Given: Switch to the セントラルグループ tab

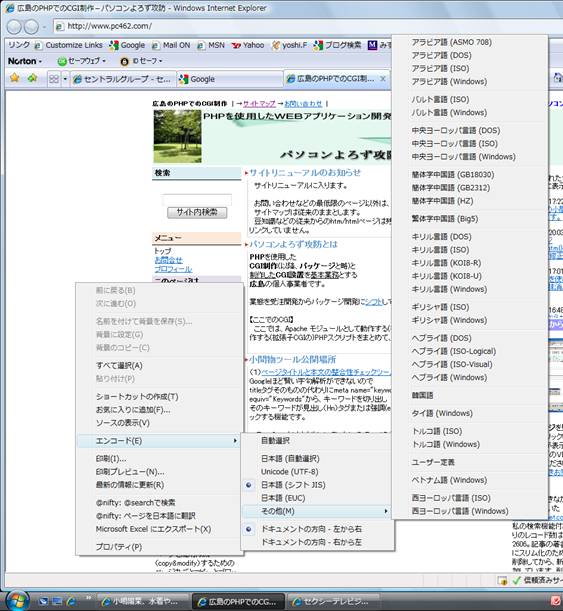Looking at the screenshot, I should click(x=122, y=79).
